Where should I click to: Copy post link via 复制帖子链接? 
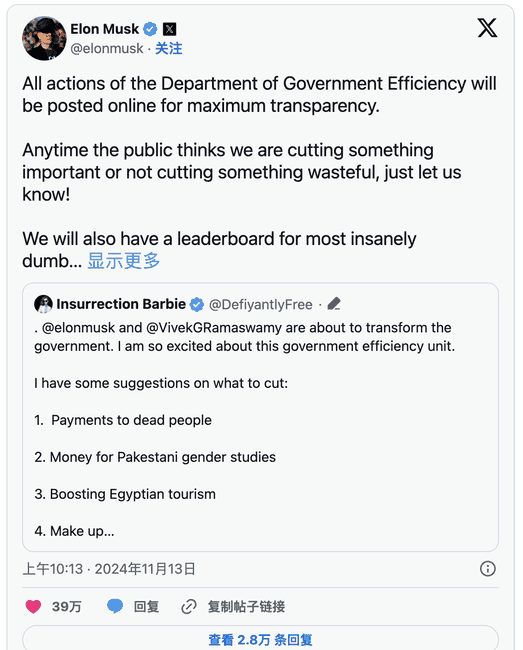point(246,607)
